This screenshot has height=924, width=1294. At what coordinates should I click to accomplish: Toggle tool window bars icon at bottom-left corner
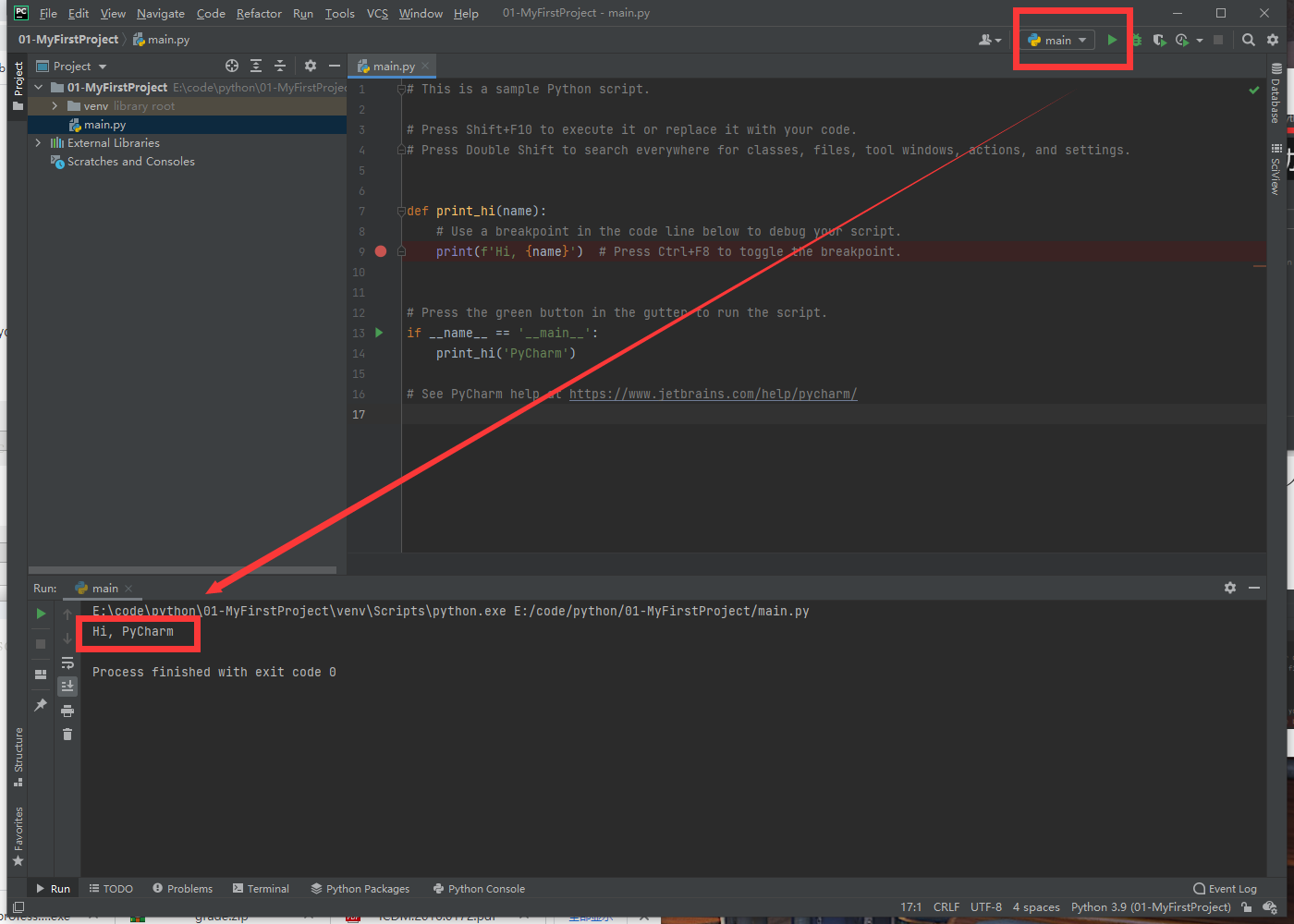[x=18, y=907]
